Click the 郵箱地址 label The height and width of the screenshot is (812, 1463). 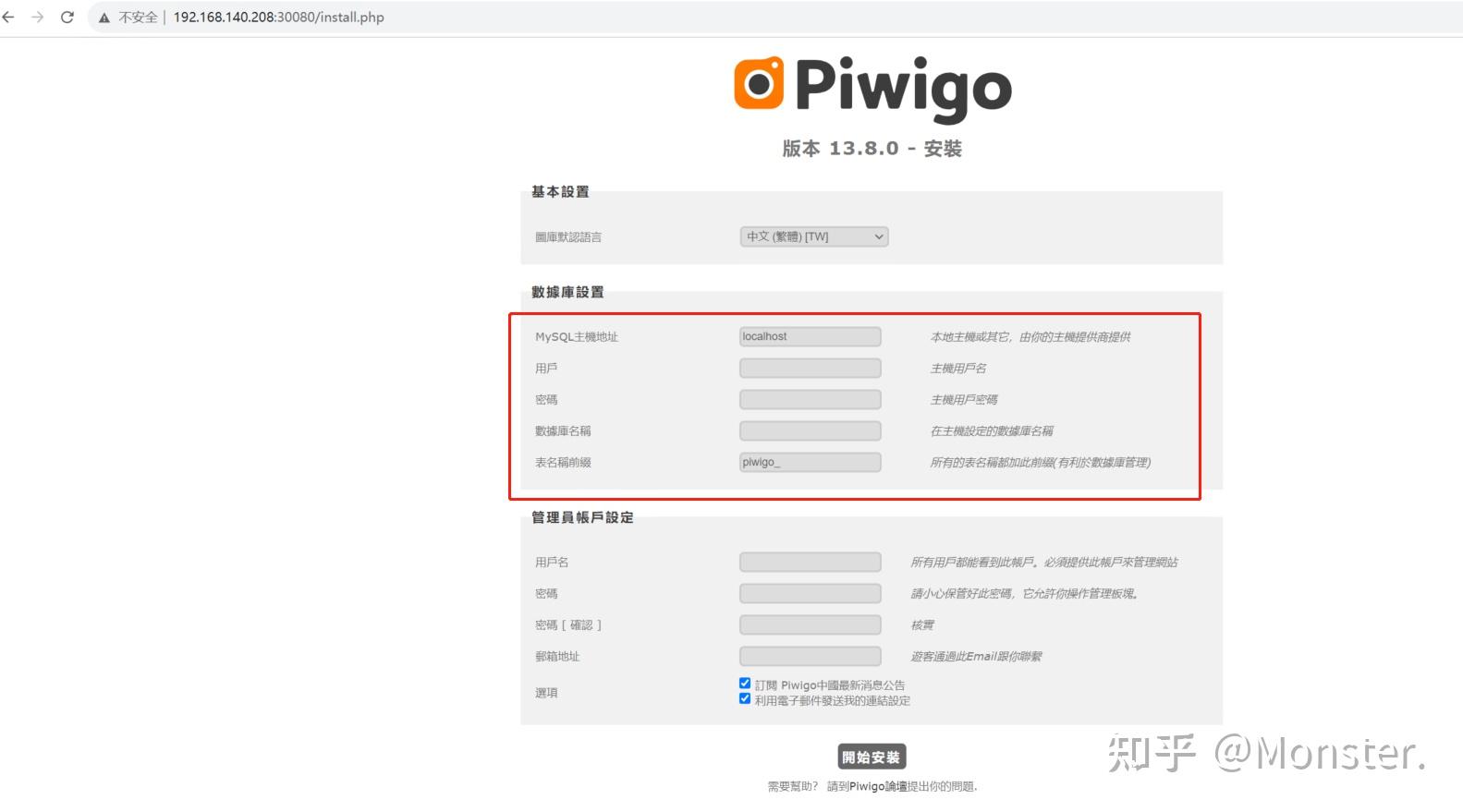pyautogui.click(x=557, y=656)
